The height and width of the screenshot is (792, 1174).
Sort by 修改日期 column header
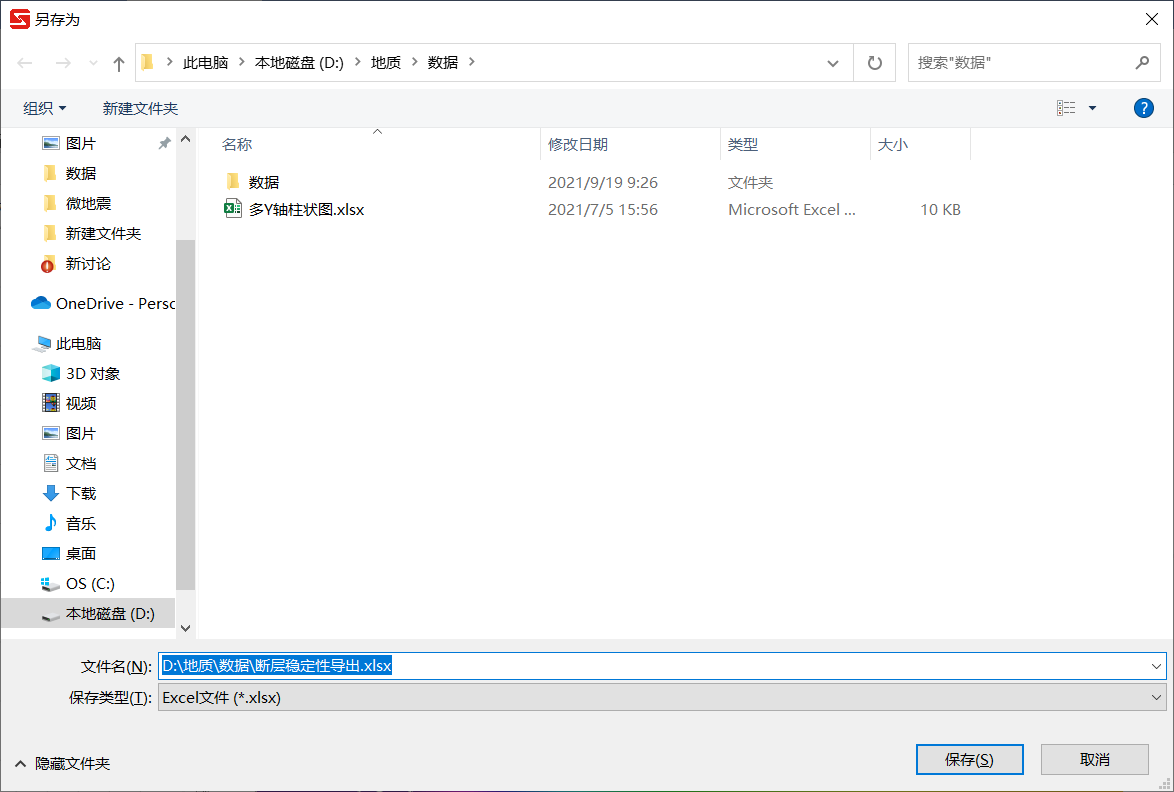tap(577, 144)
